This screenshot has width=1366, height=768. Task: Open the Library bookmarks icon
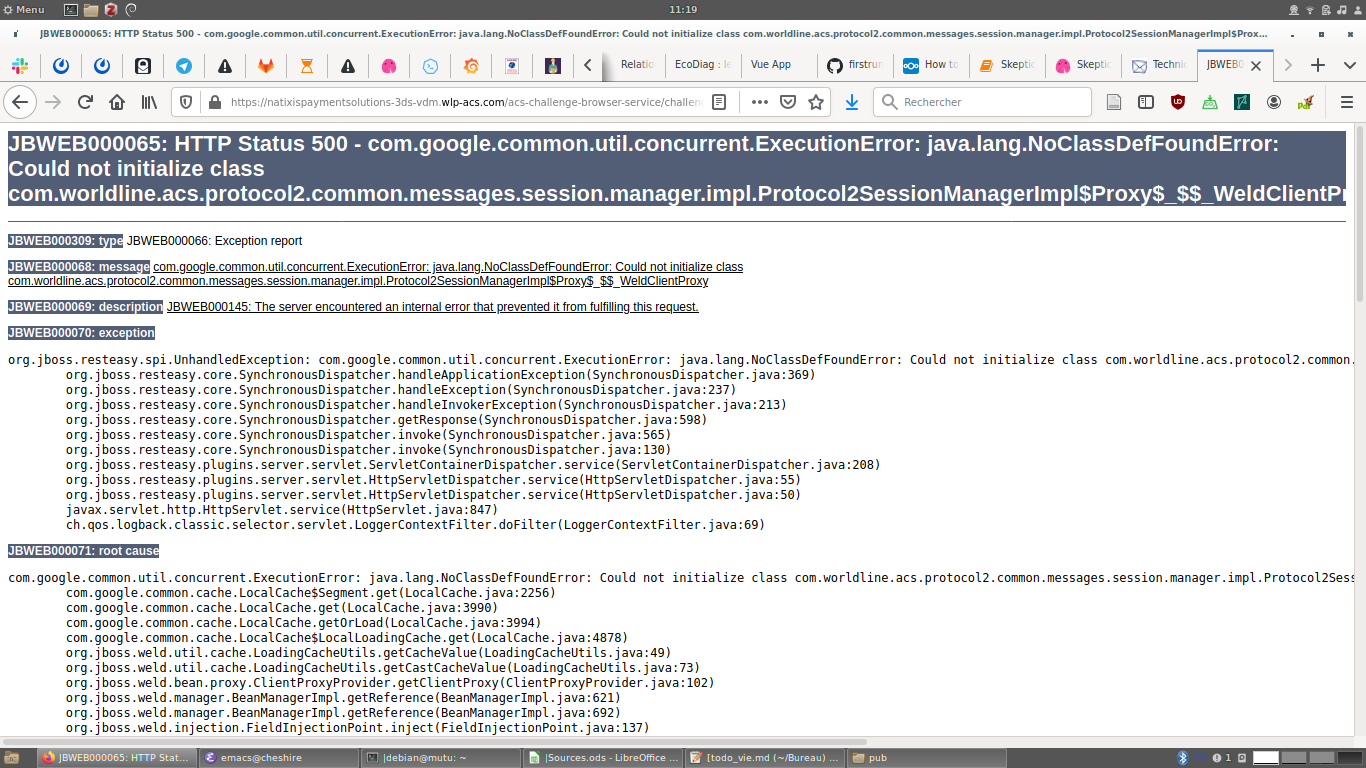click(149, 102)
